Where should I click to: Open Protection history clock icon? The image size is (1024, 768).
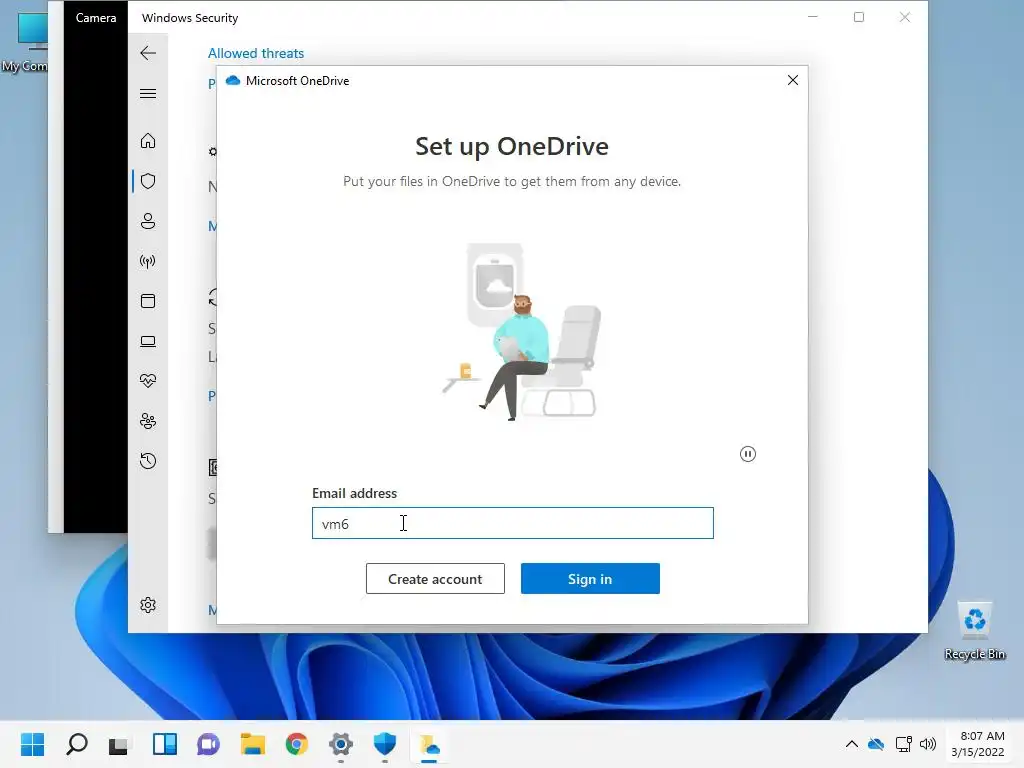pyautogui.click(x=148, y=461)
